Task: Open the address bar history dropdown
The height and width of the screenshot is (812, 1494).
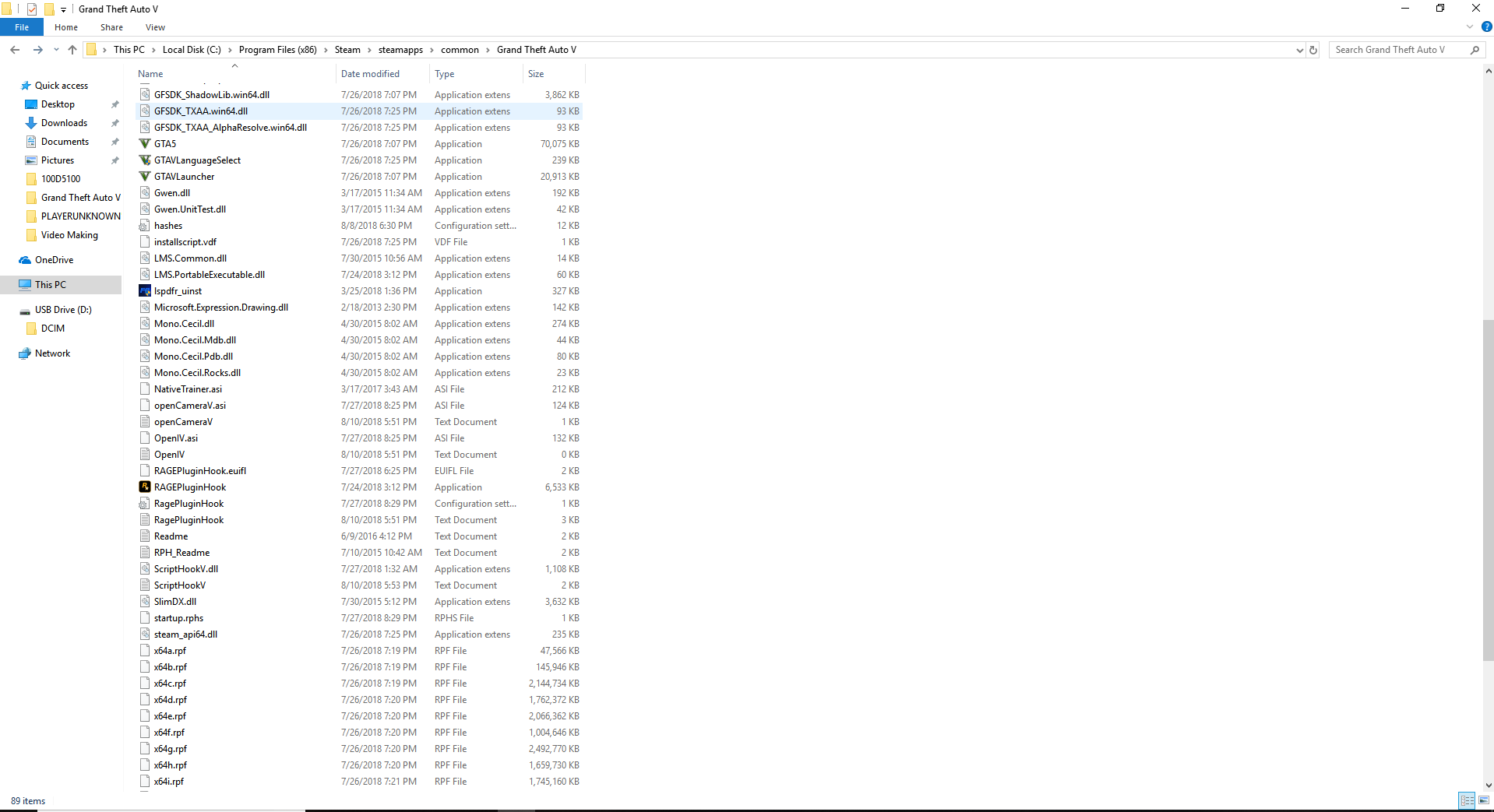Action: click(1299, 50)
